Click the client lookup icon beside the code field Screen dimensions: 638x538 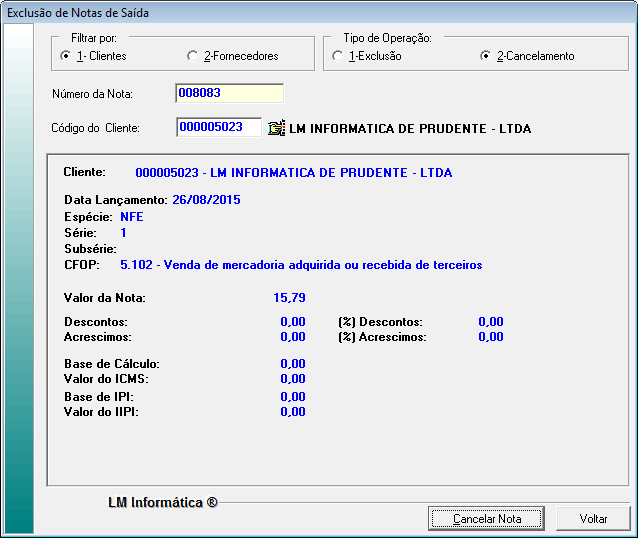click(x=277, y=128)
